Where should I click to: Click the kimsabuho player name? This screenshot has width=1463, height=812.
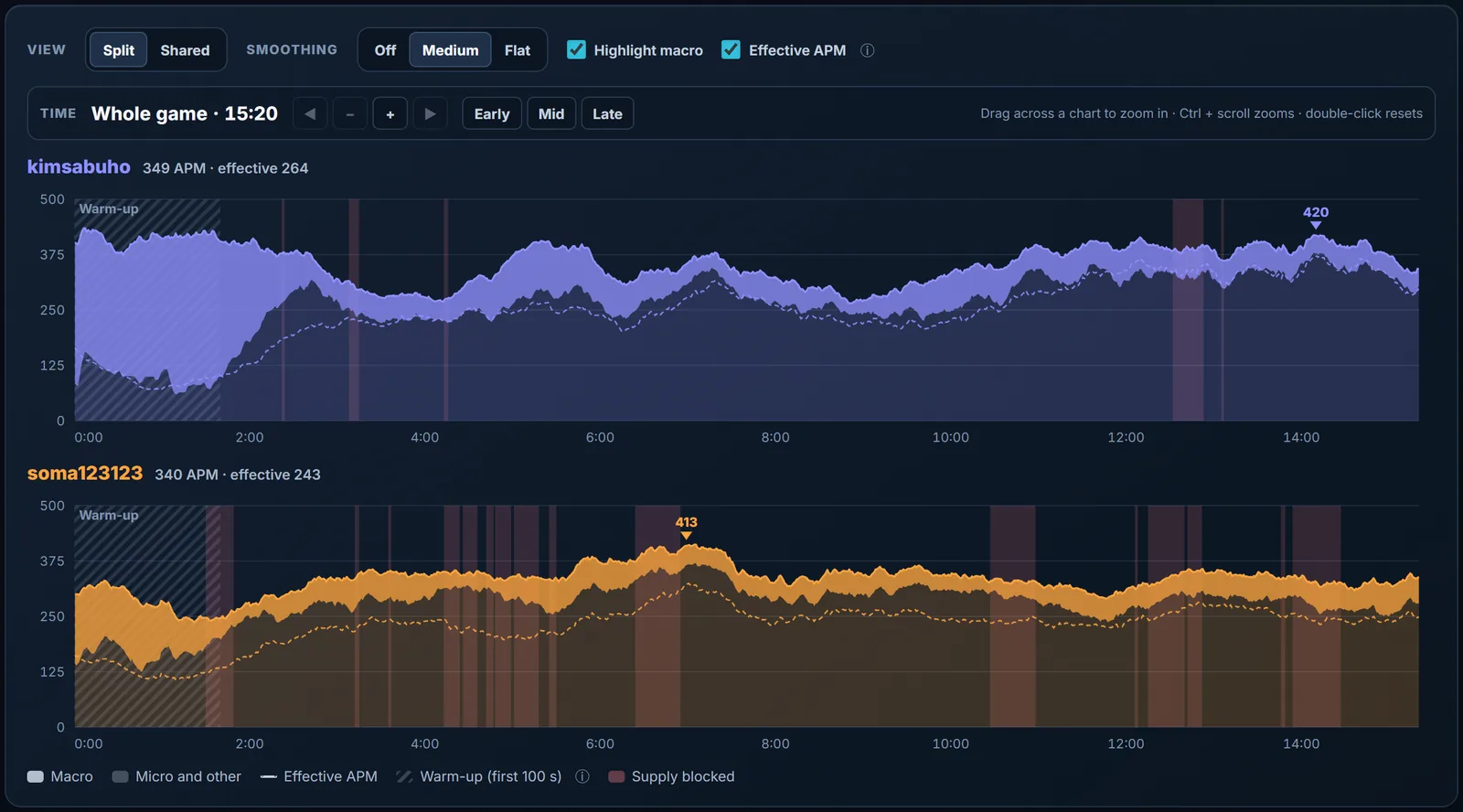click(79, 166)
